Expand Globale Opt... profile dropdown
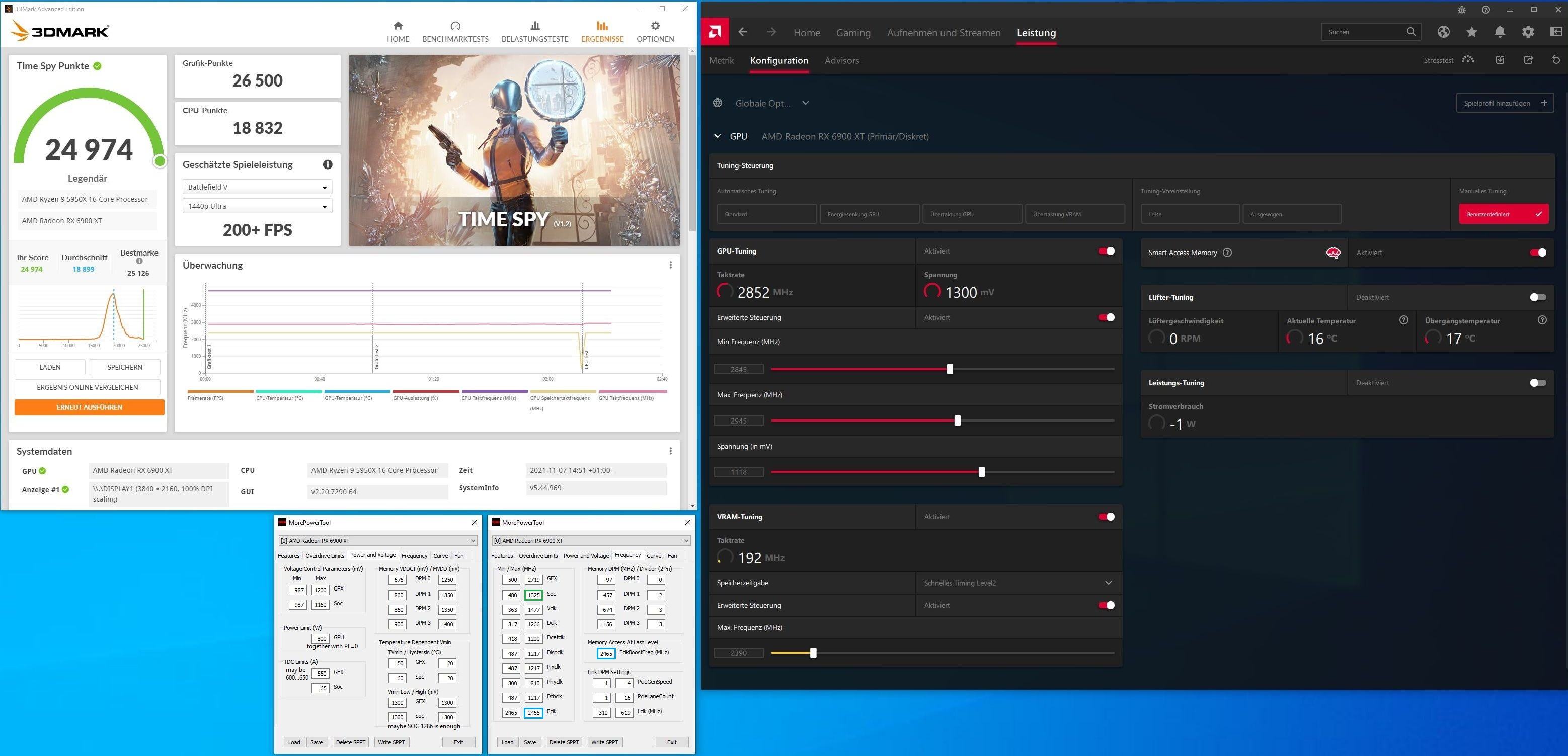 pyautogui.click(x=805, y=103)
